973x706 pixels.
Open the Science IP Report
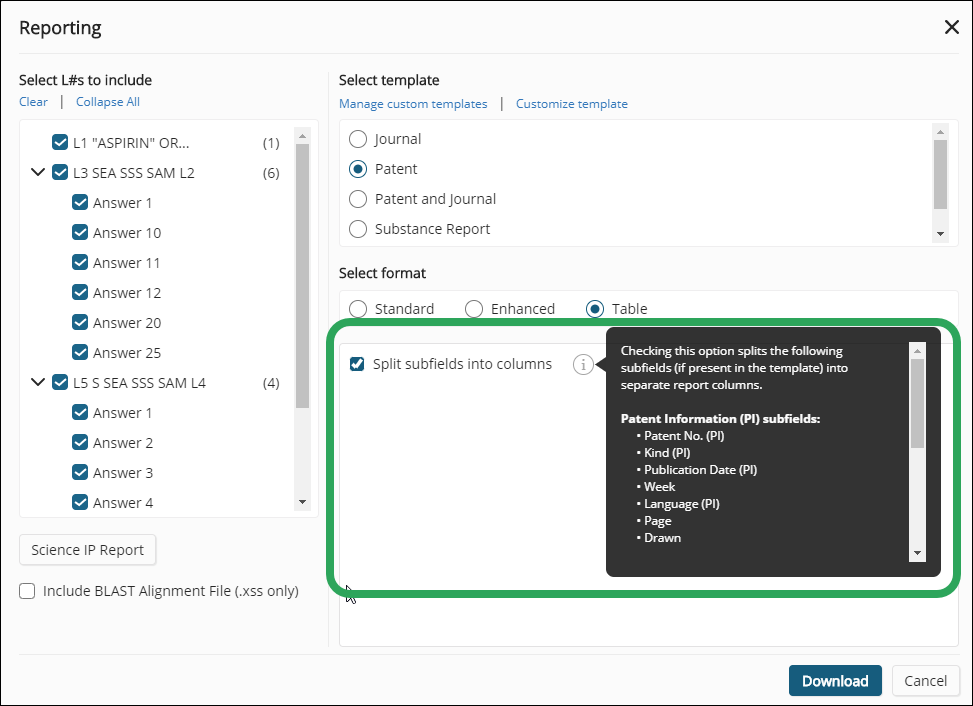pyautogui.click(x=88, y=549)
